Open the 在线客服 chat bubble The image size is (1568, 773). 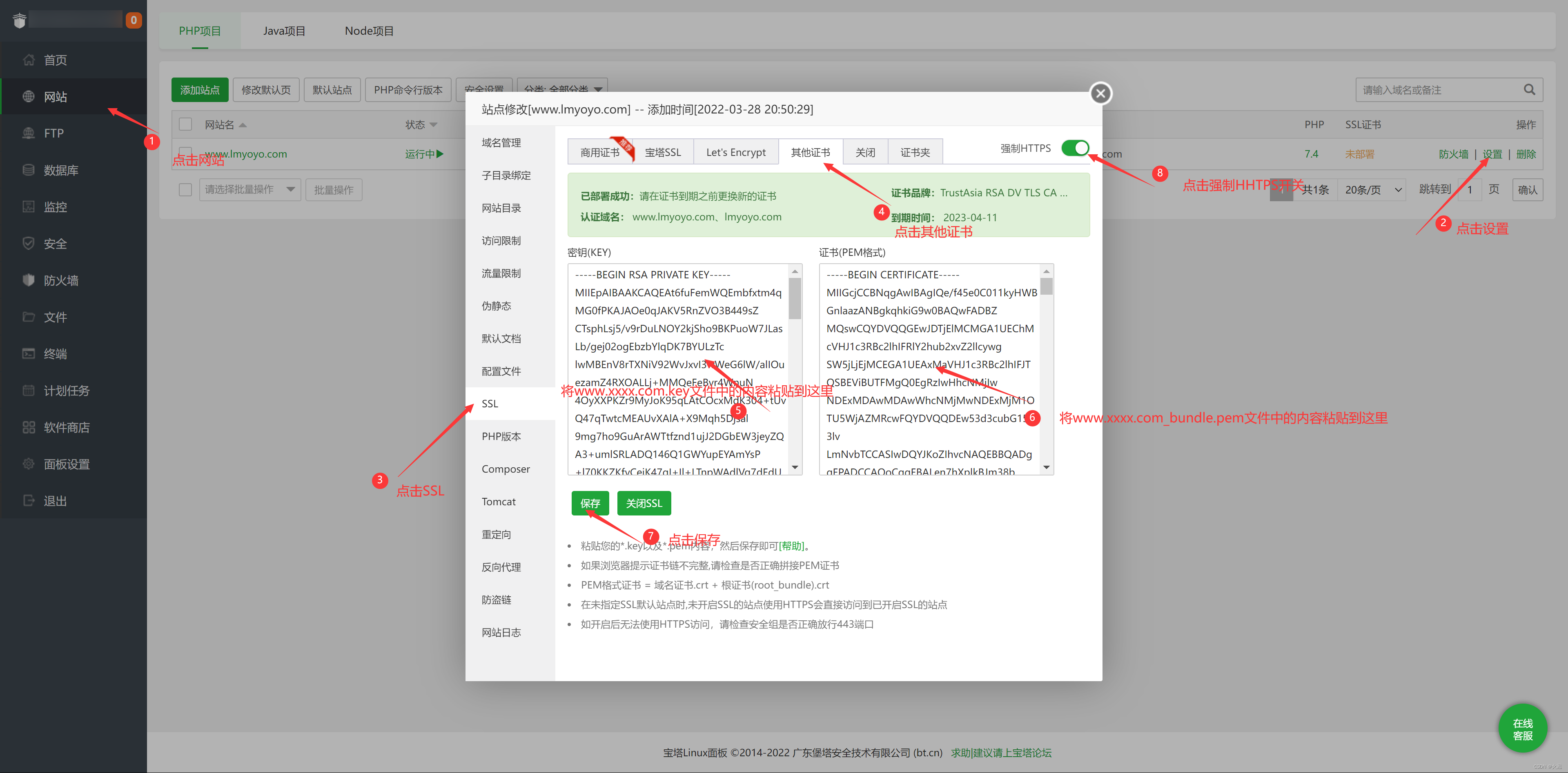tap(1522, 729)
